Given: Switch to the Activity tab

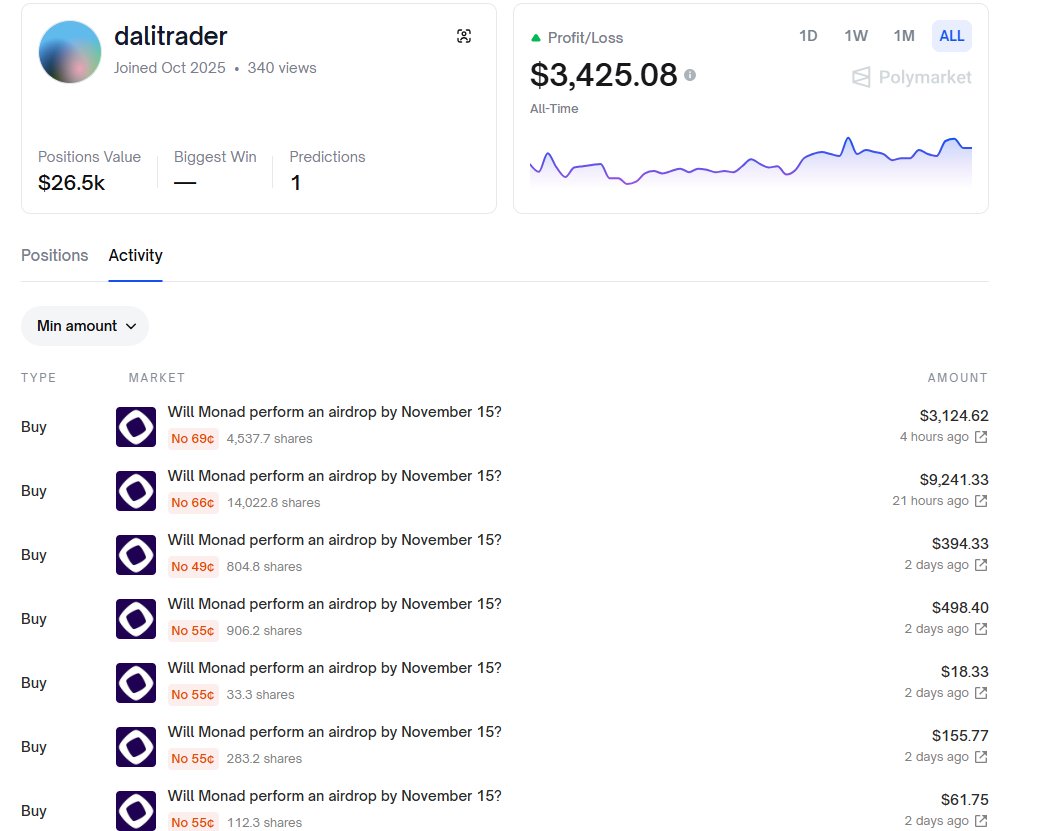Looking at the screenshot, I should tap(135, 255).
